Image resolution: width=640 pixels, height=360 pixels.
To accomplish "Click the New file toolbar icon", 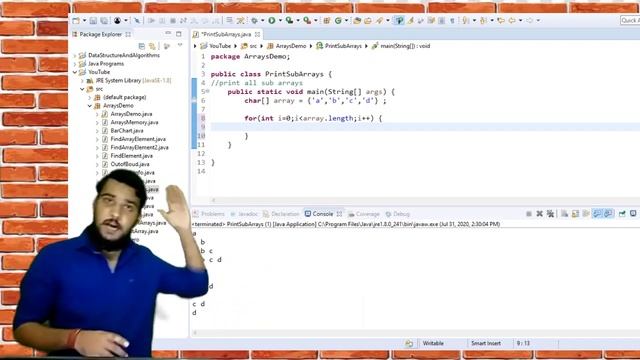I will point(76,20).
